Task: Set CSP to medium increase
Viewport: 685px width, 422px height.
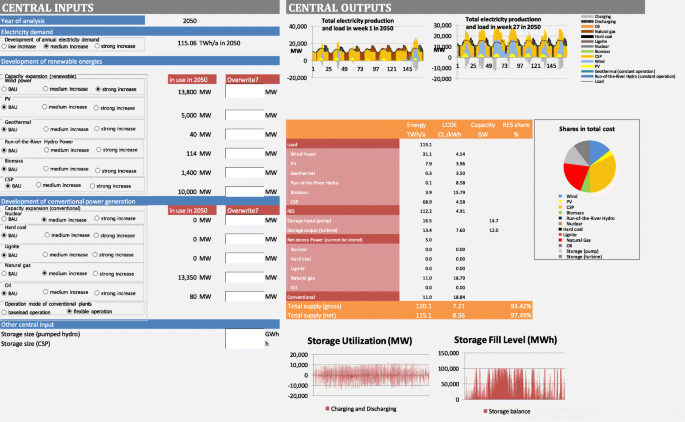Action: (39, 185)
